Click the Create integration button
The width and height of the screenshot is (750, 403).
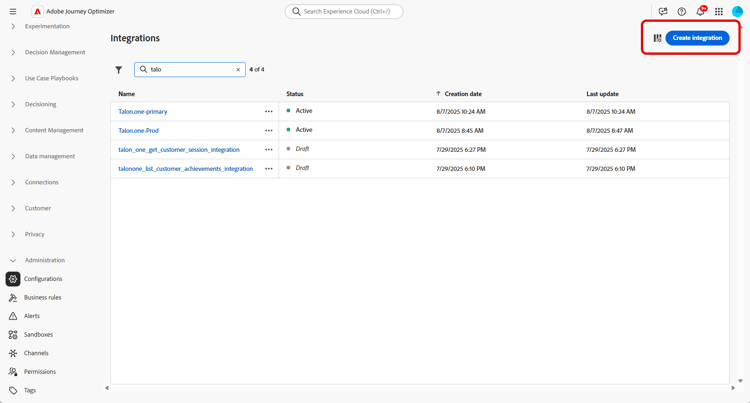click(x=697, y=38)
